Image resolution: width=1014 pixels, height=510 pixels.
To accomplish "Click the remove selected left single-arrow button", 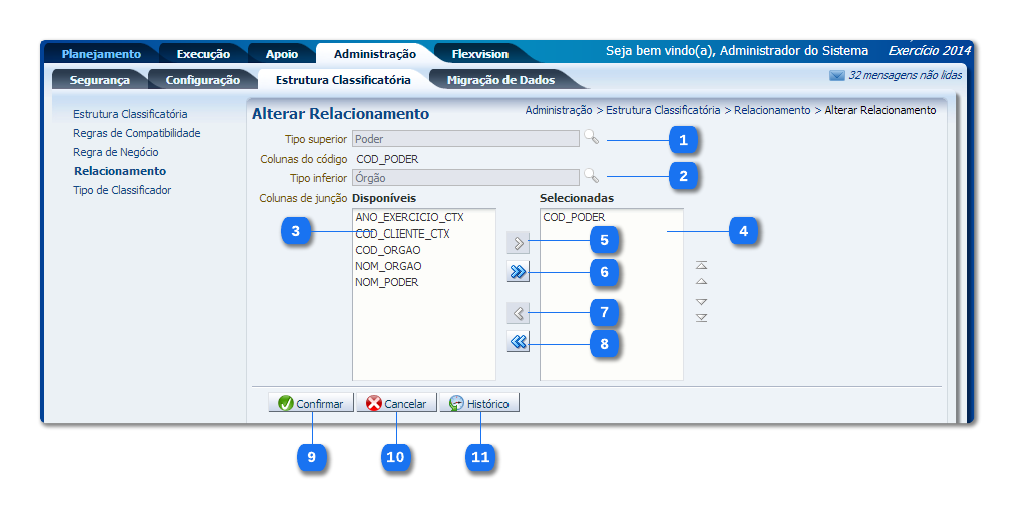I will click(518, 313).
